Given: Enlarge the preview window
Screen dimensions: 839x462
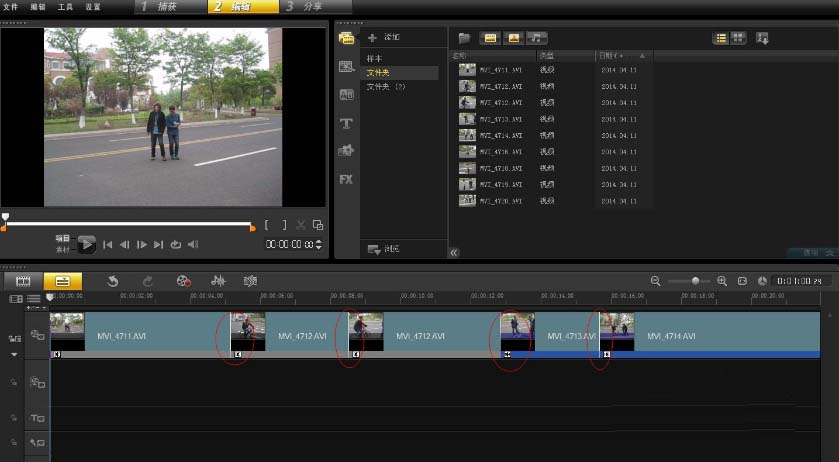Looking at the screenshot, I should pyautogui.click(x=318, y=225).
